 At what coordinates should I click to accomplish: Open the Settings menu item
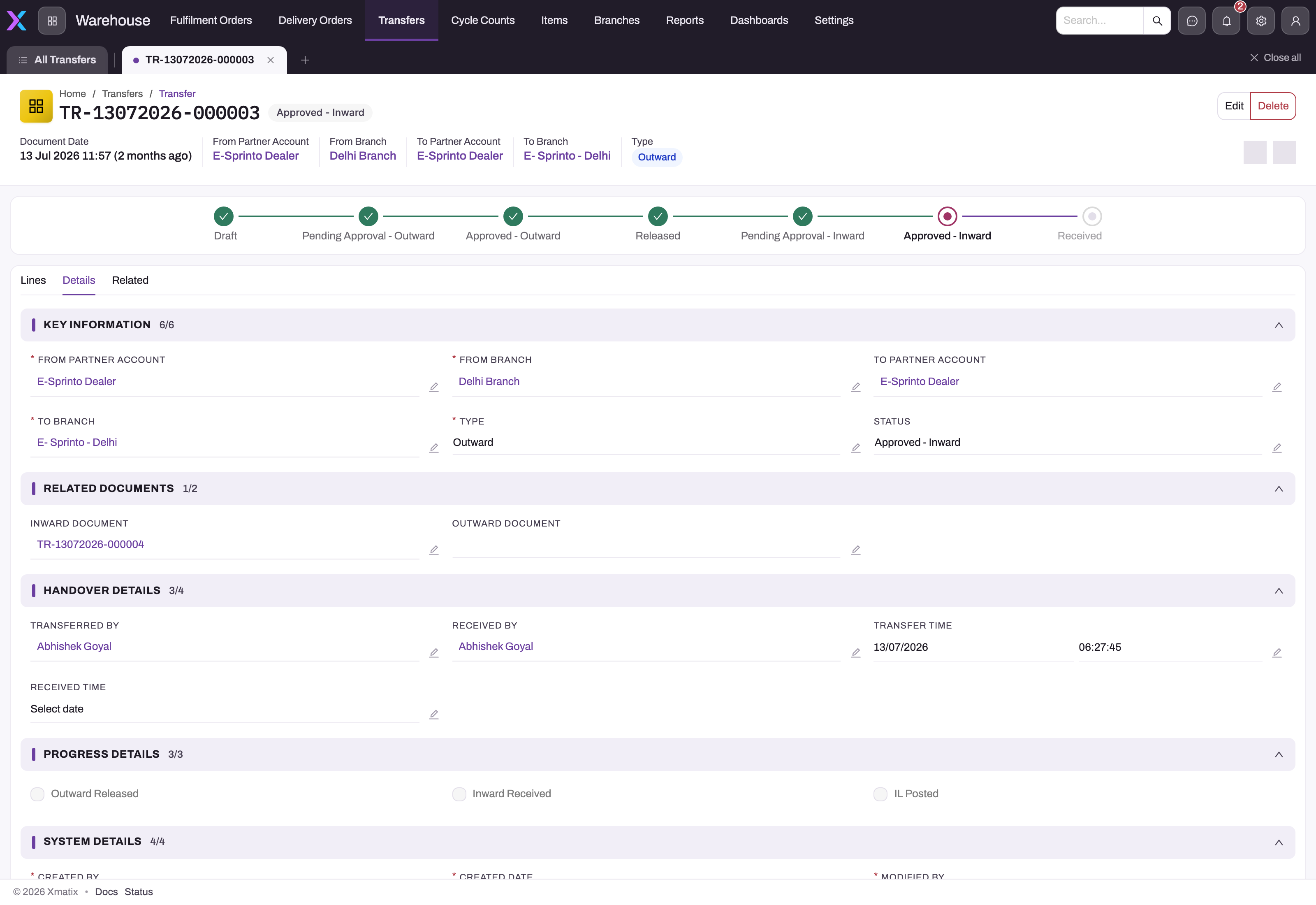[834, 21]
